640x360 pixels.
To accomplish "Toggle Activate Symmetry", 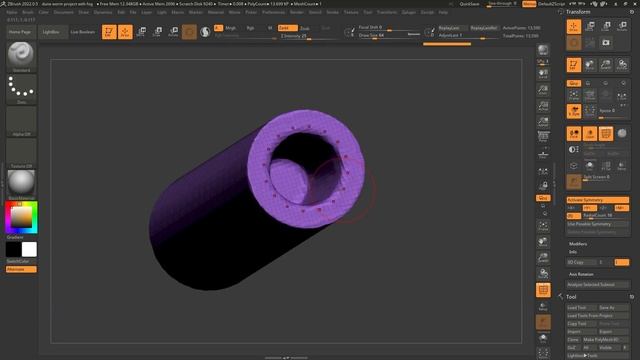I will coord(598,200).
